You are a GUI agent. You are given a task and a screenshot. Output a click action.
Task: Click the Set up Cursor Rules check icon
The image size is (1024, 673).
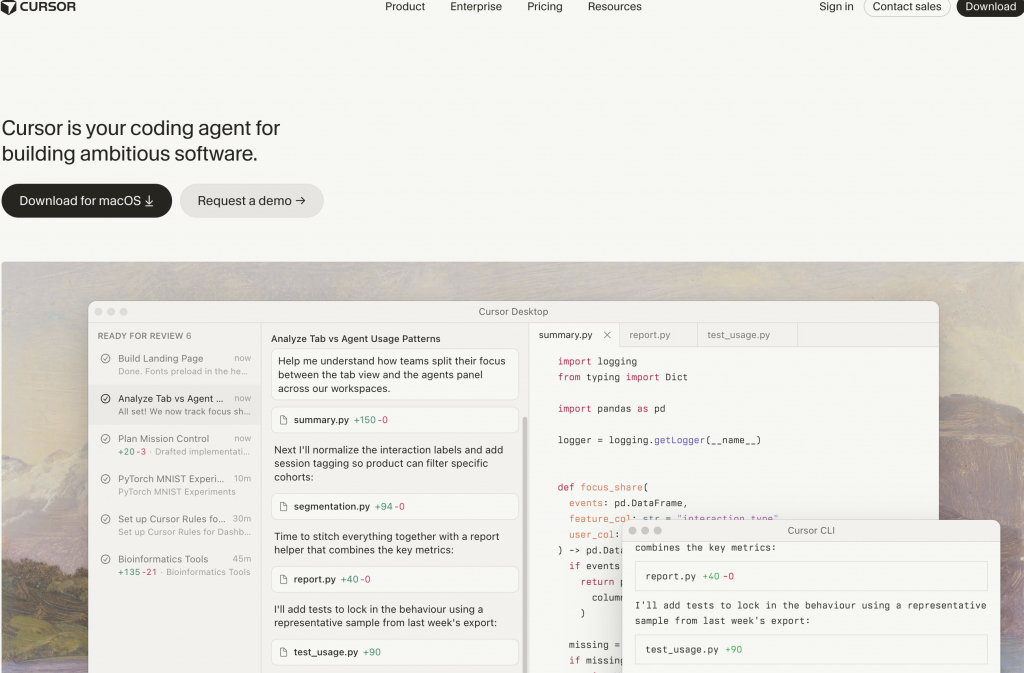(105, 519)
